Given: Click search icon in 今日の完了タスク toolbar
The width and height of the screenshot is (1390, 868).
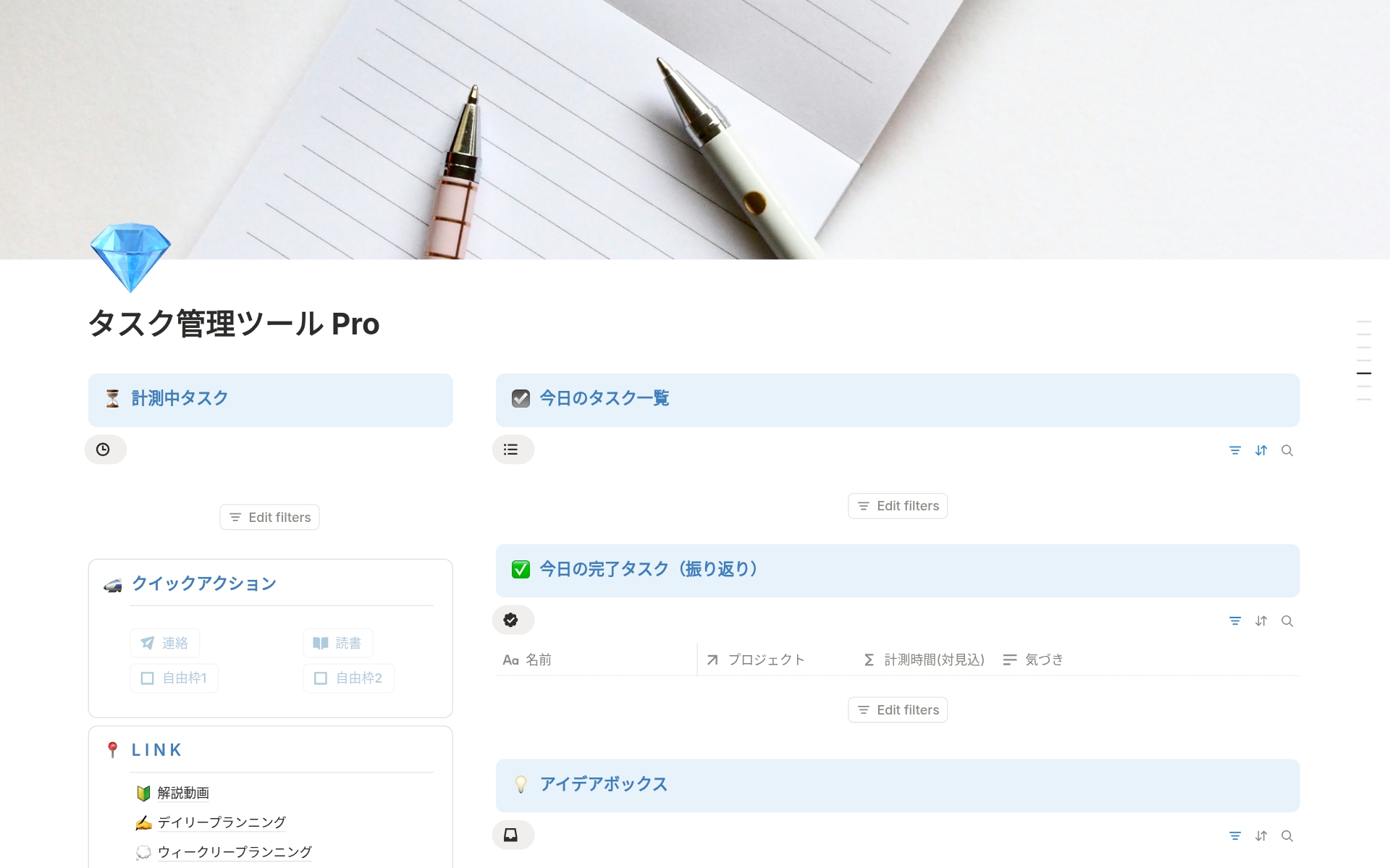Looking at the screenshot, I should pyautogui.click(x=1287, y=621).
